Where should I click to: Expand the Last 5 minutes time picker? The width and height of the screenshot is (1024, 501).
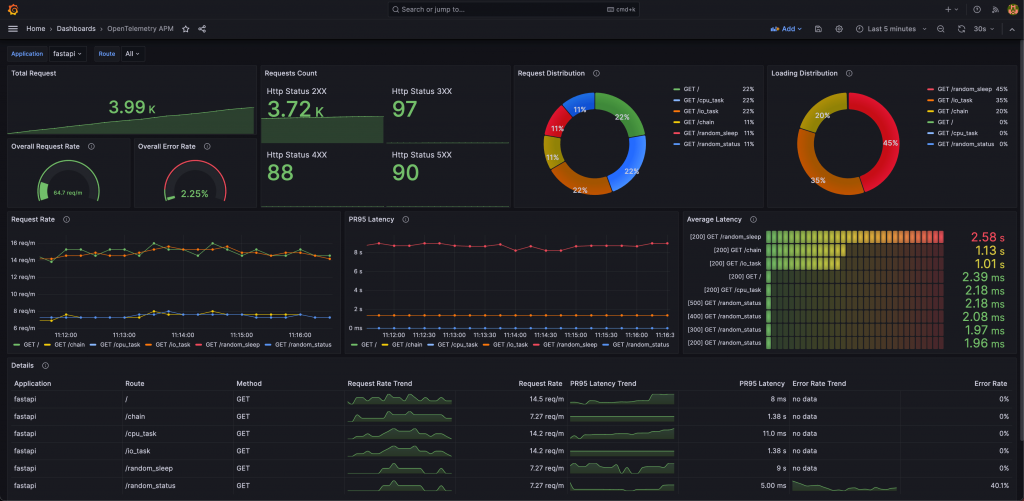tap(891, 29)
